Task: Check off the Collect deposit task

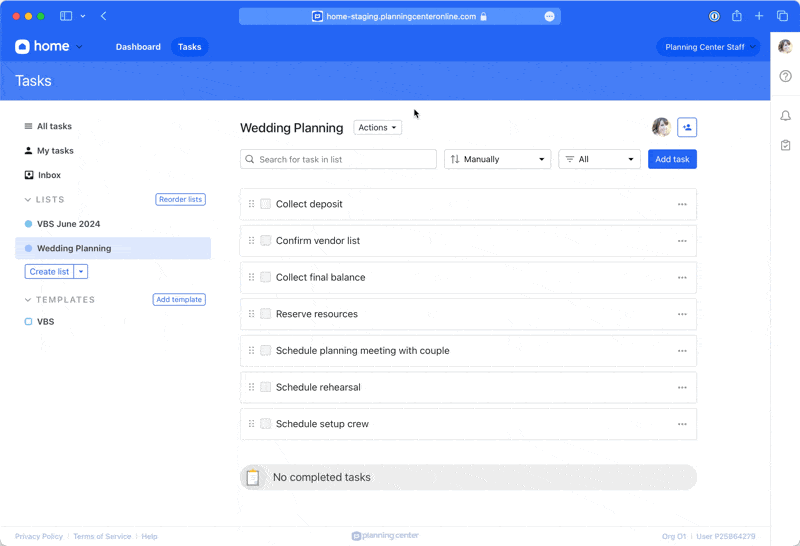Action: [266, 204]
